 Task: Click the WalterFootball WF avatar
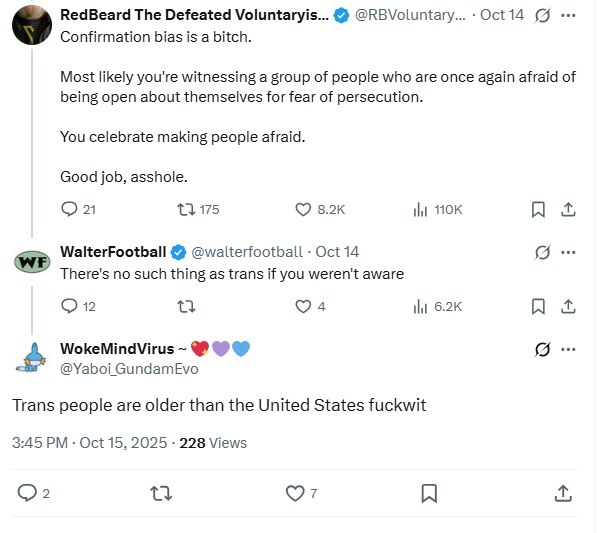pyautogui.click(x=31, y=262)
